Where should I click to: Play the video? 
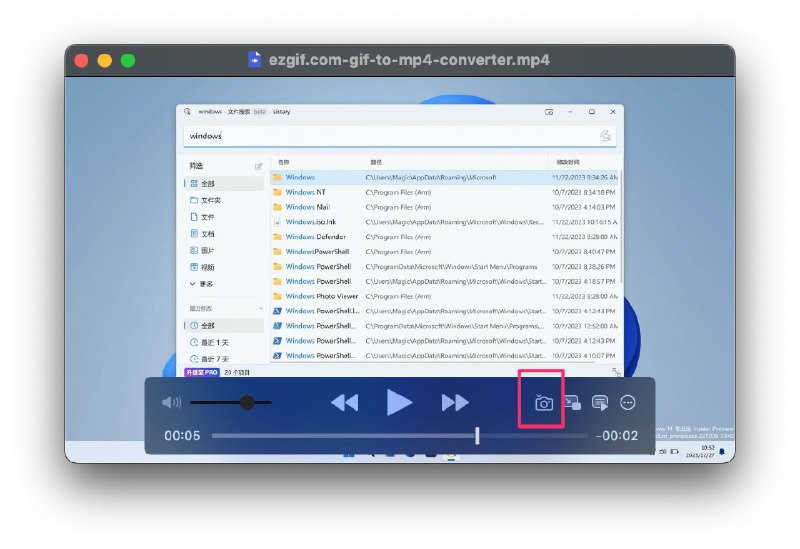(399, 402)
